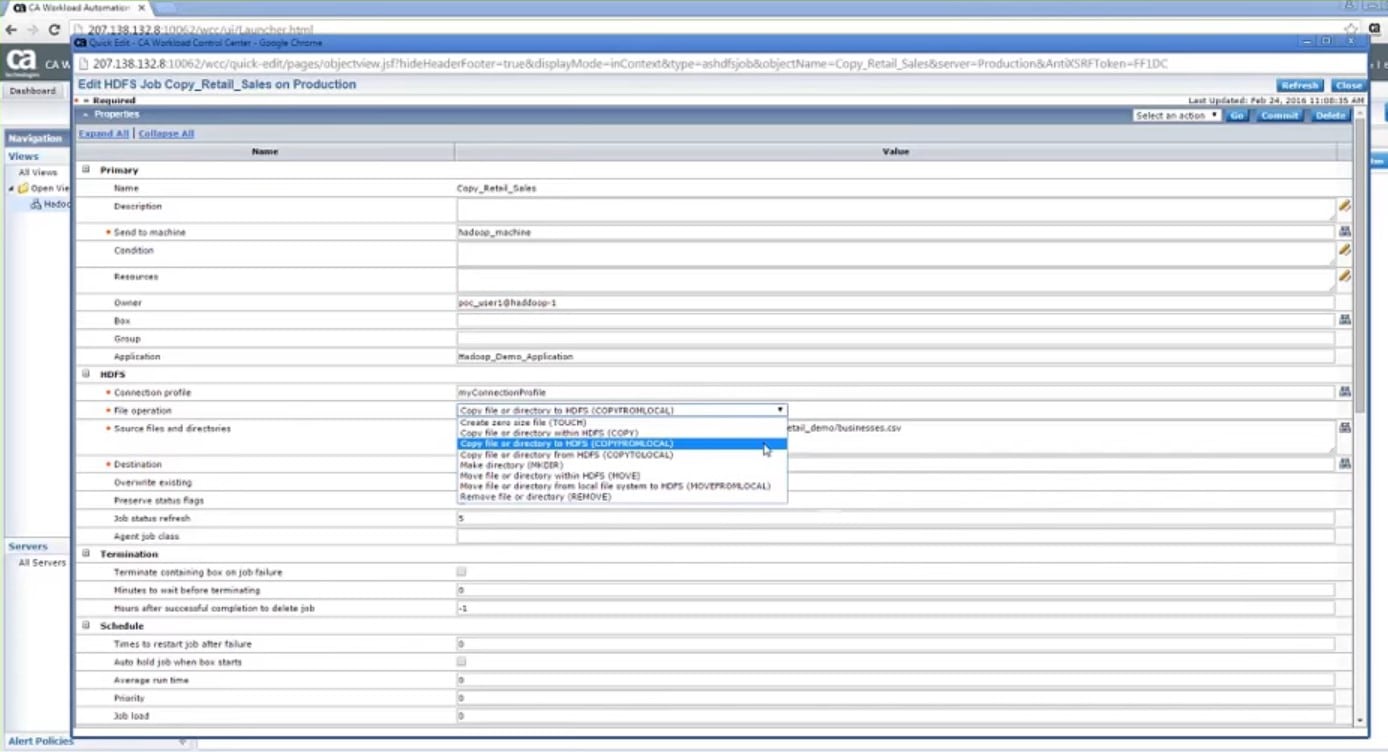1388x752 pixels.
Task: Open Condition field edit pencil icon
Action: coord(1345,250)
